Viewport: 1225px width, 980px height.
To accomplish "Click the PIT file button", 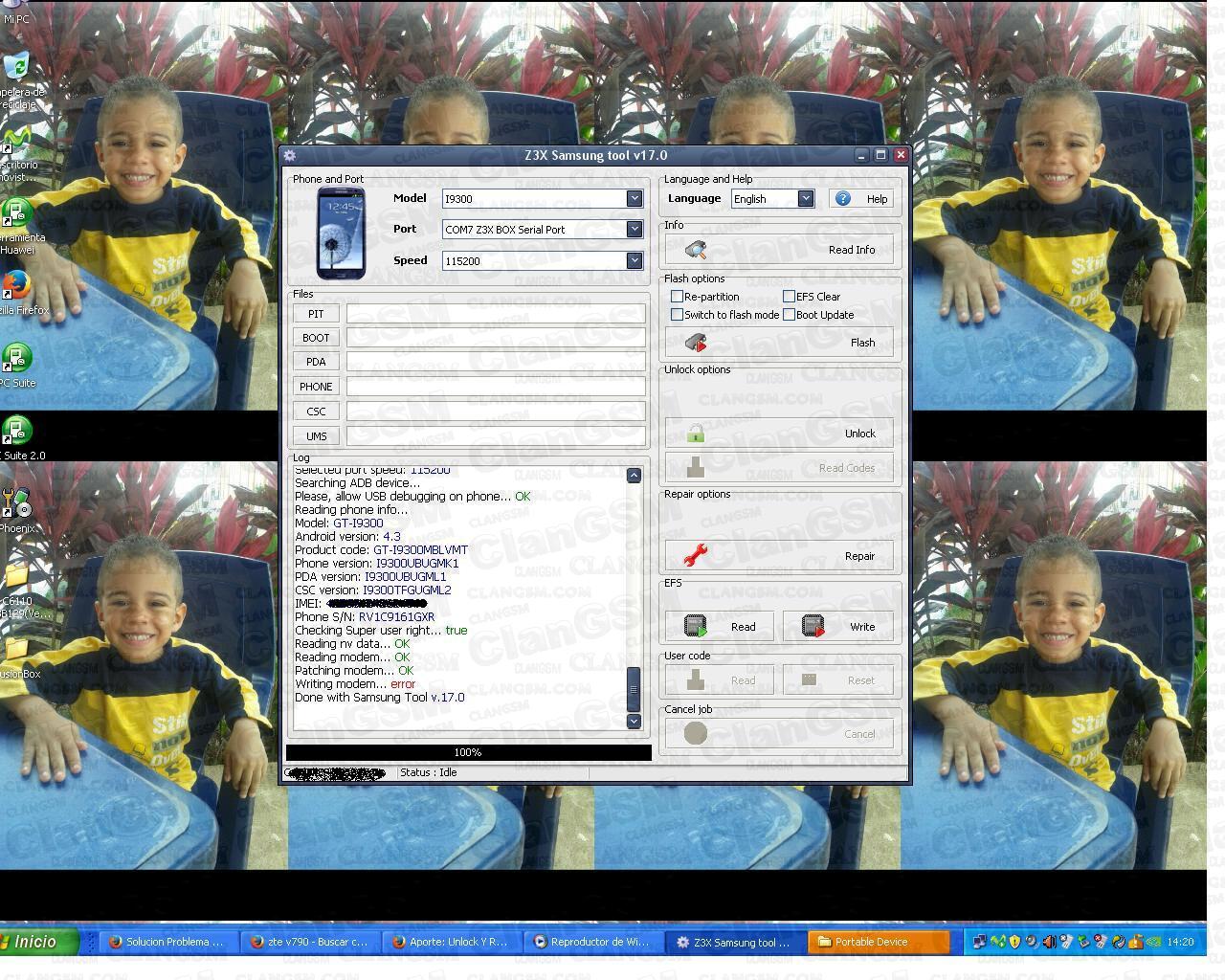I will click(x=316, y=314).
